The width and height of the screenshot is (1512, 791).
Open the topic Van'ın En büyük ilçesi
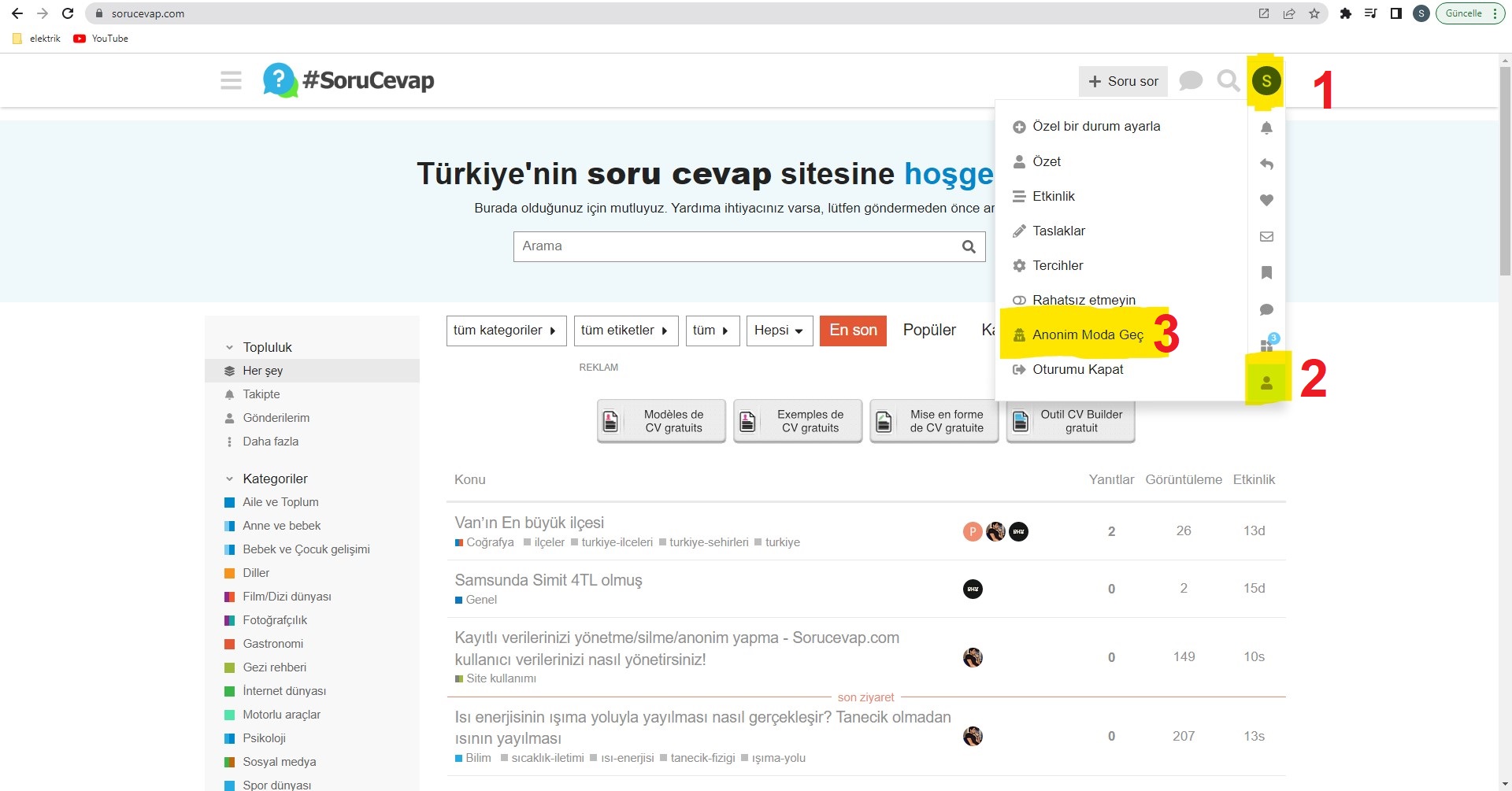528,522
